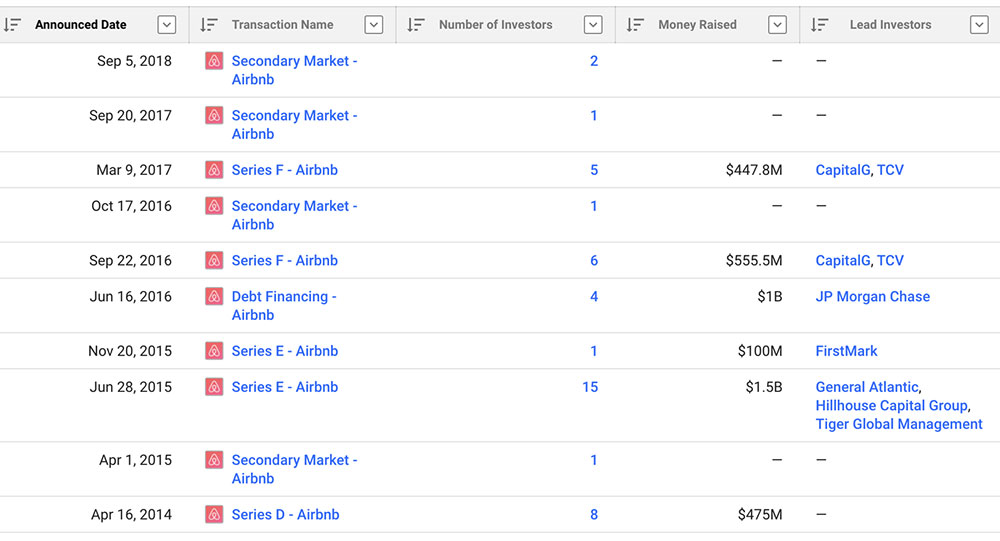Click Airbnb logo beside Debt Financing row

click(x=214, y=297)
